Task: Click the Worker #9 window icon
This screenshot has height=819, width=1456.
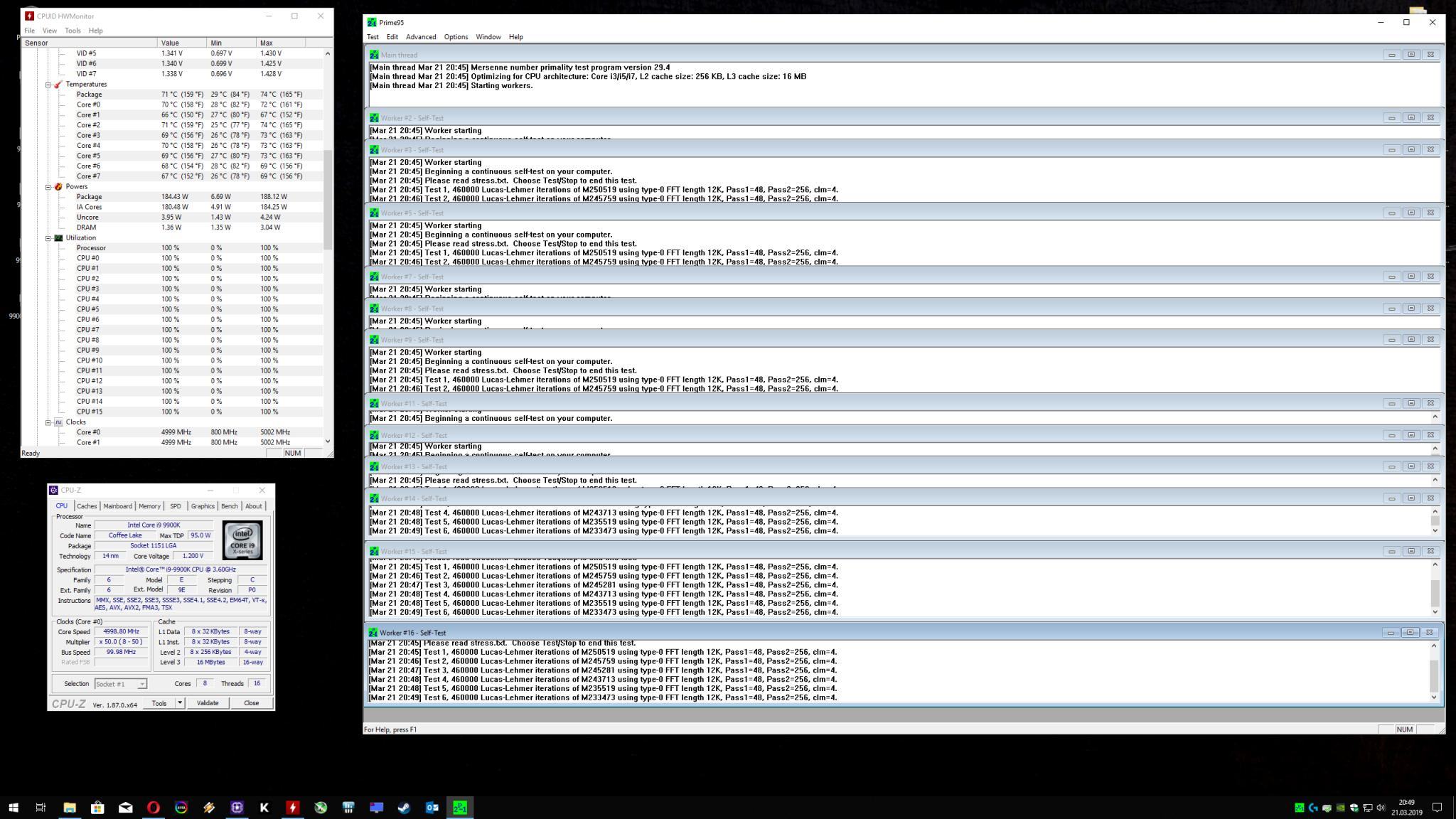Action: click(x=374, y=340)
